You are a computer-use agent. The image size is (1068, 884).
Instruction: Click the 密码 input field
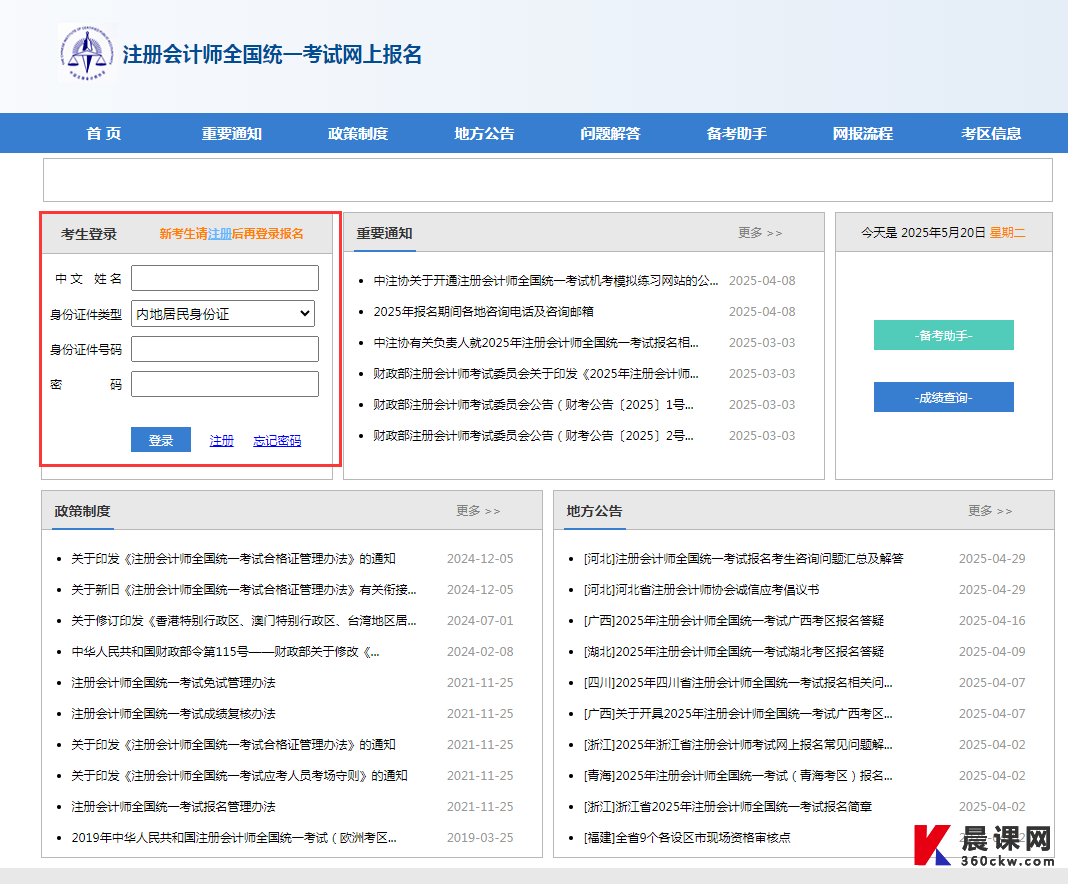(225, 384)
